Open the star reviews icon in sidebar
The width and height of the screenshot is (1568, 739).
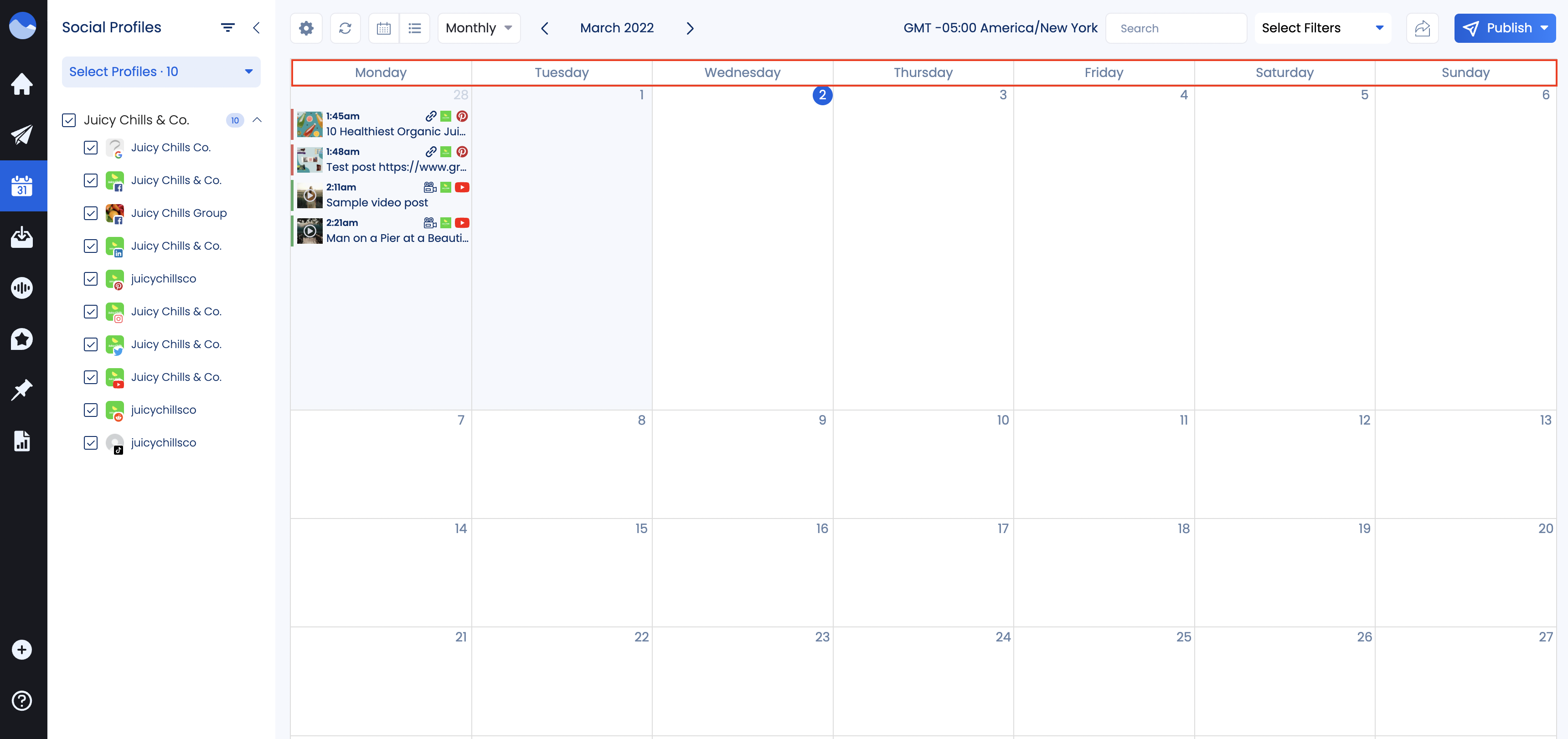[x=22, y=339]
